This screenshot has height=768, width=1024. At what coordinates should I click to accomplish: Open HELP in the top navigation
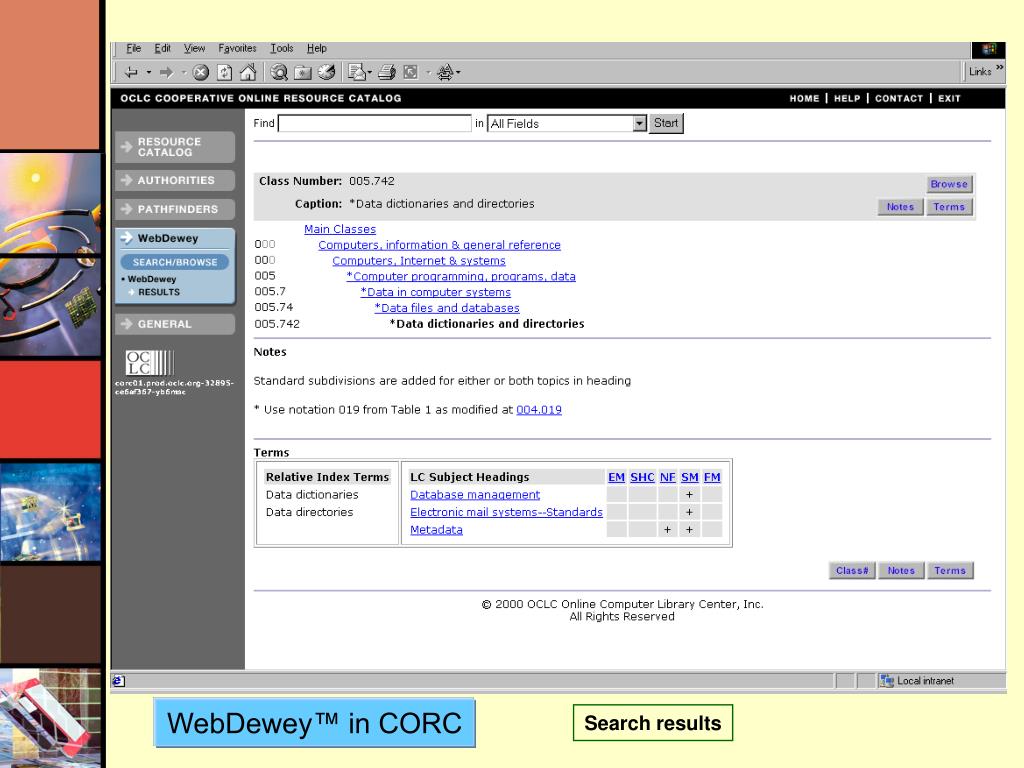pos(847,99)
